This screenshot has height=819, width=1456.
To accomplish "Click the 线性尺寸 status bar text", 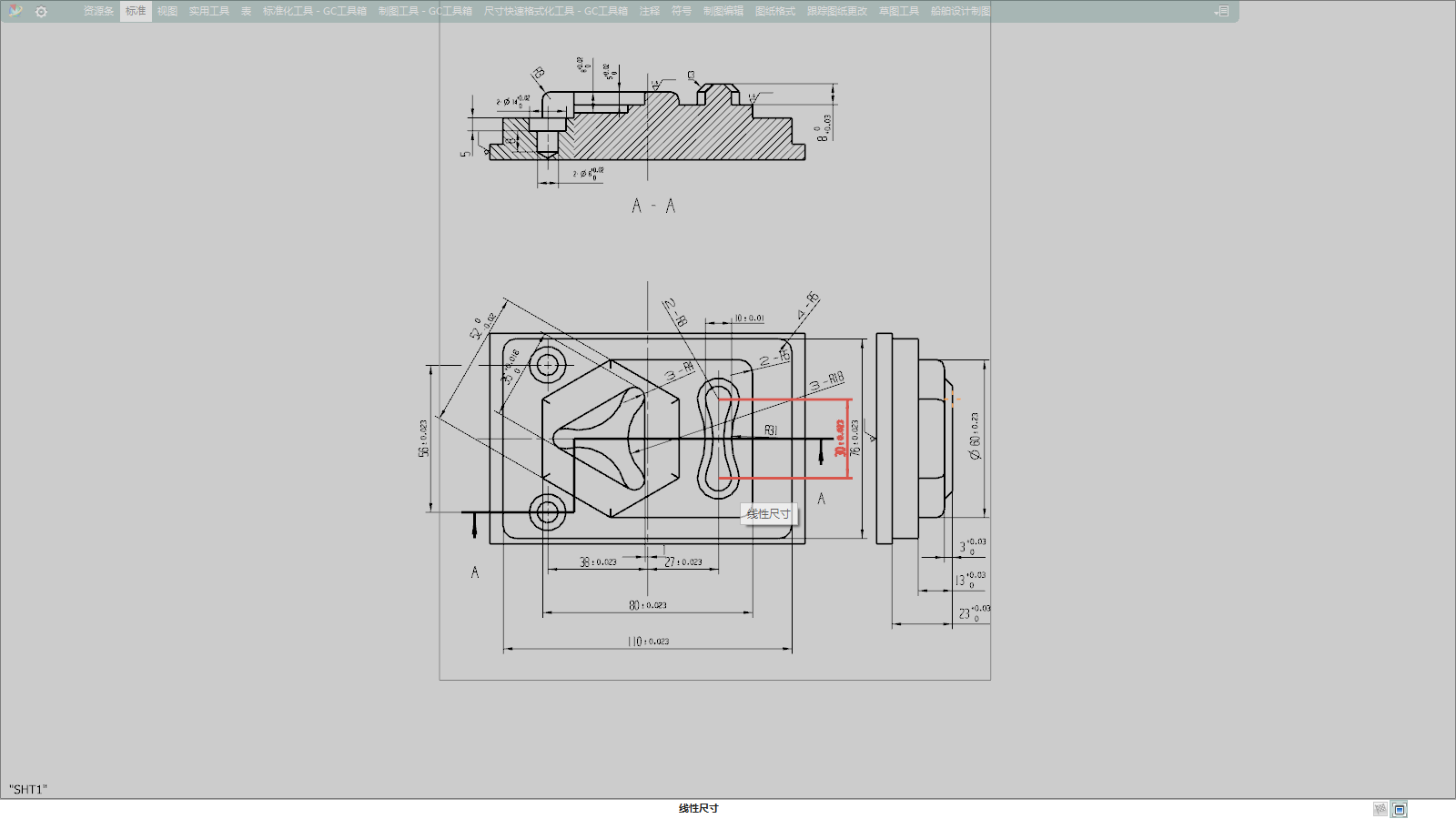I will click(699, 808).
